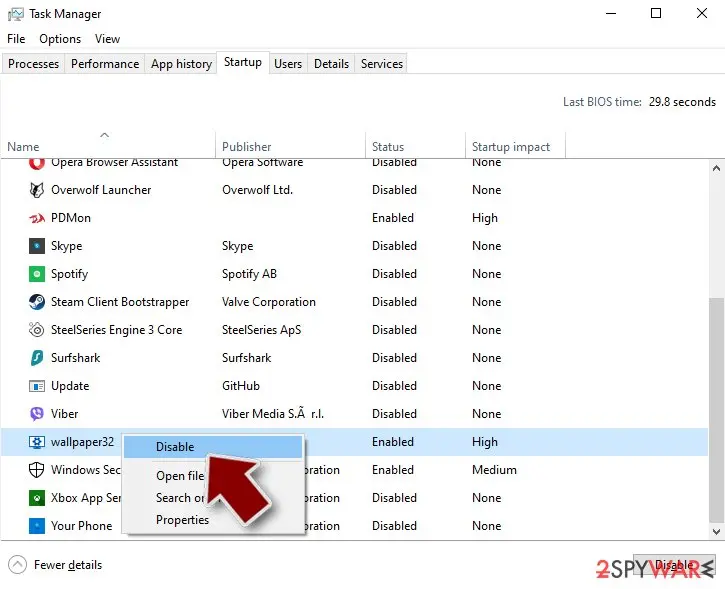Select the PDMon row name
725x589 pixels.
coord(71,218)
